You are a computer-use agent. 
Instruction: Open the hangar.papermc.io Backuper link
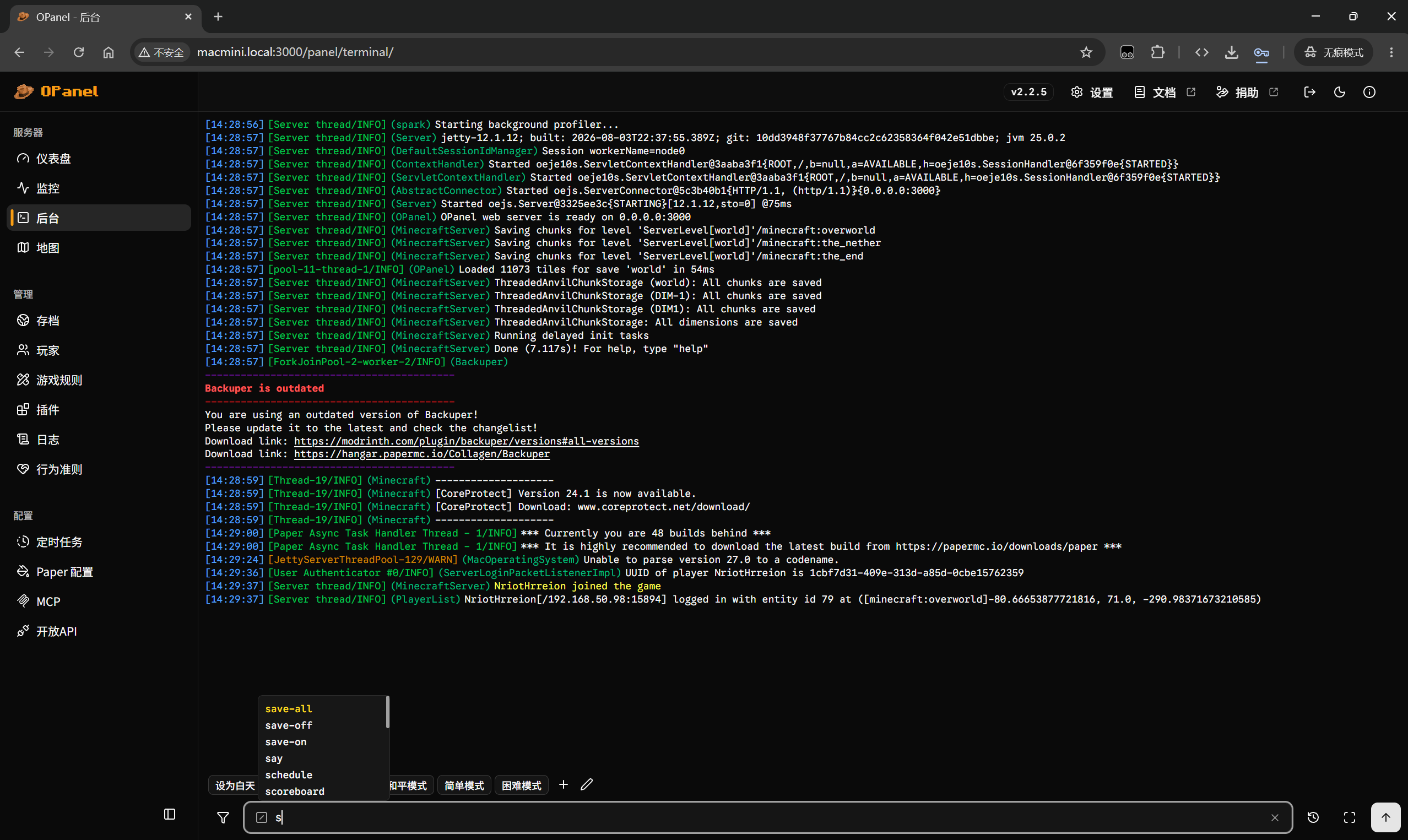(x=421, y=454)
